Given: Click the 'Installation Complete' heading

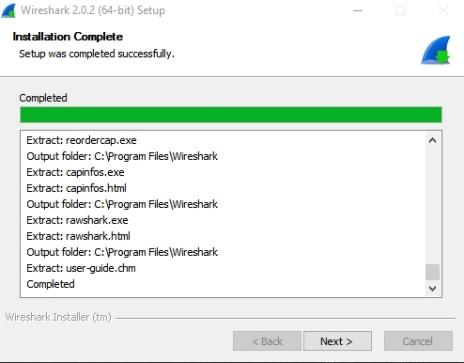Looking at the screenshot, I should click(x=68, y=37).
